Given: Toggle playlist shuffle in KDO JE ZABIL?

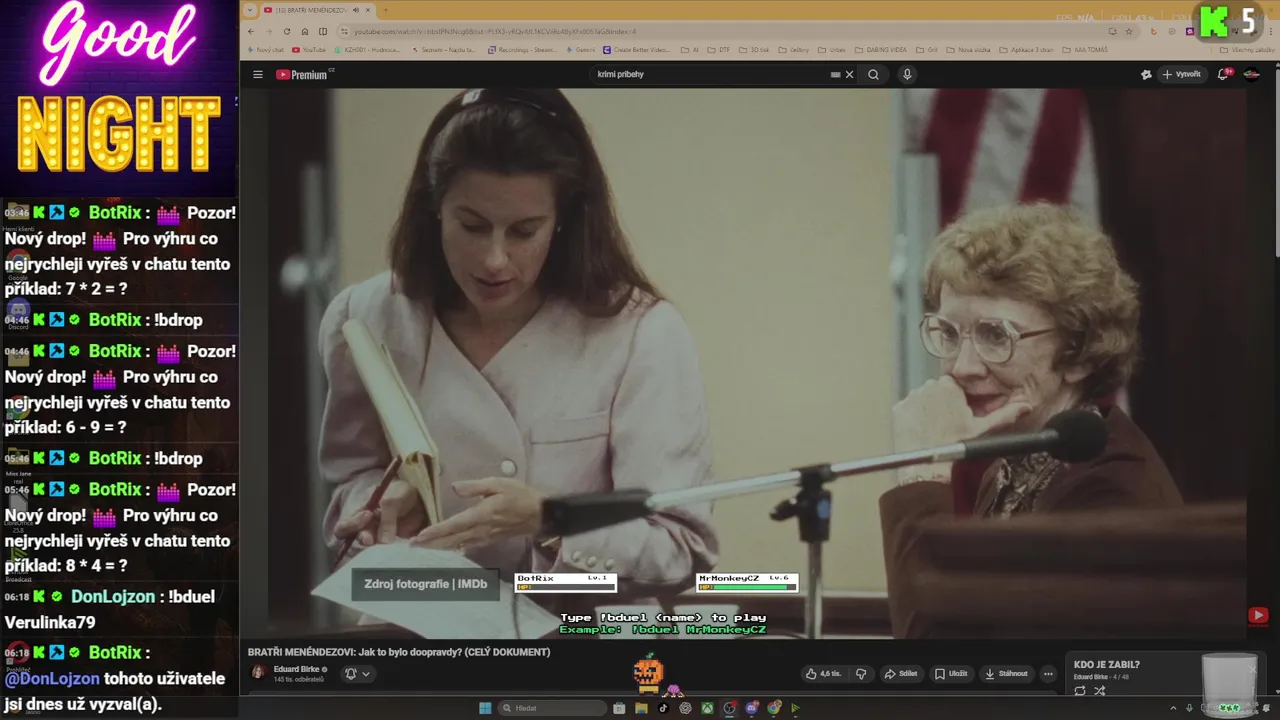Looking at the screenshot, I should [1100, 691].
